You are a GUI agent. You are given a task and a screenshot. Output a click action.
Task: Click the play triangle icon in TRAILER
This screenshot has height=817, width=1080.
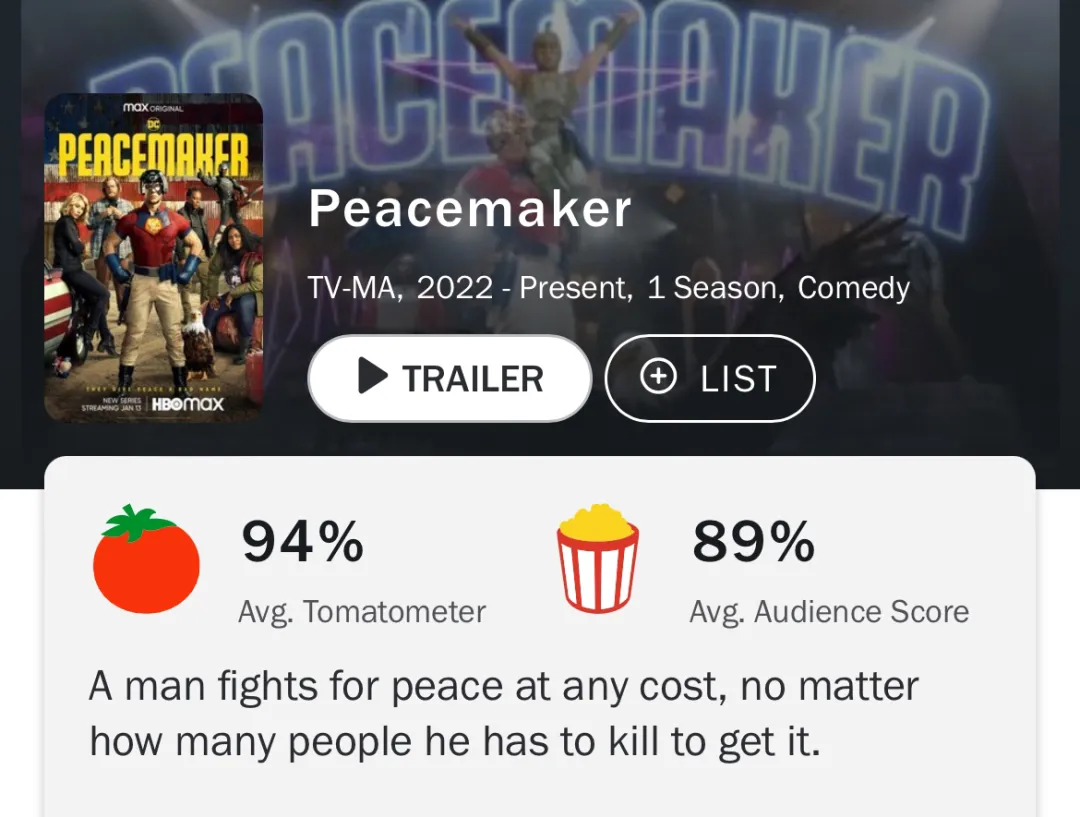[x=372, y=377]
